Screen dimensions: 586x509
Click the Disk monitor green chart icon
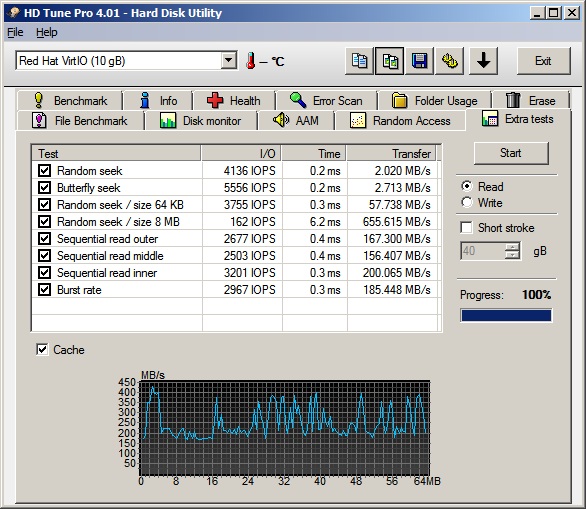168,121
